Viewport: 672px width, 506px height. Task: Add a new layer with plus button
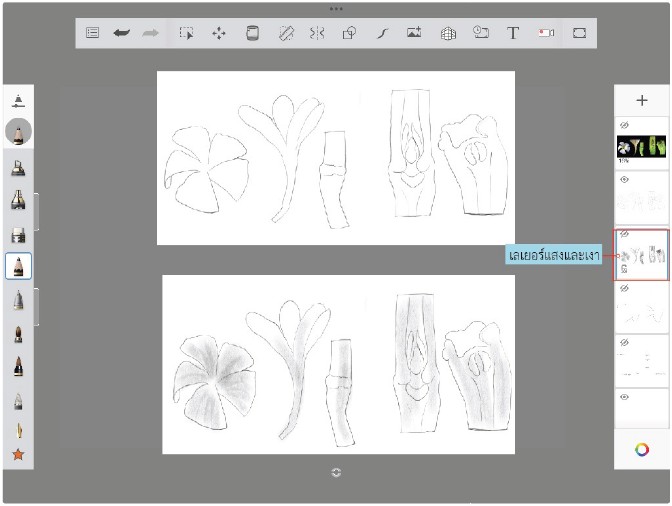pos(642,100)
